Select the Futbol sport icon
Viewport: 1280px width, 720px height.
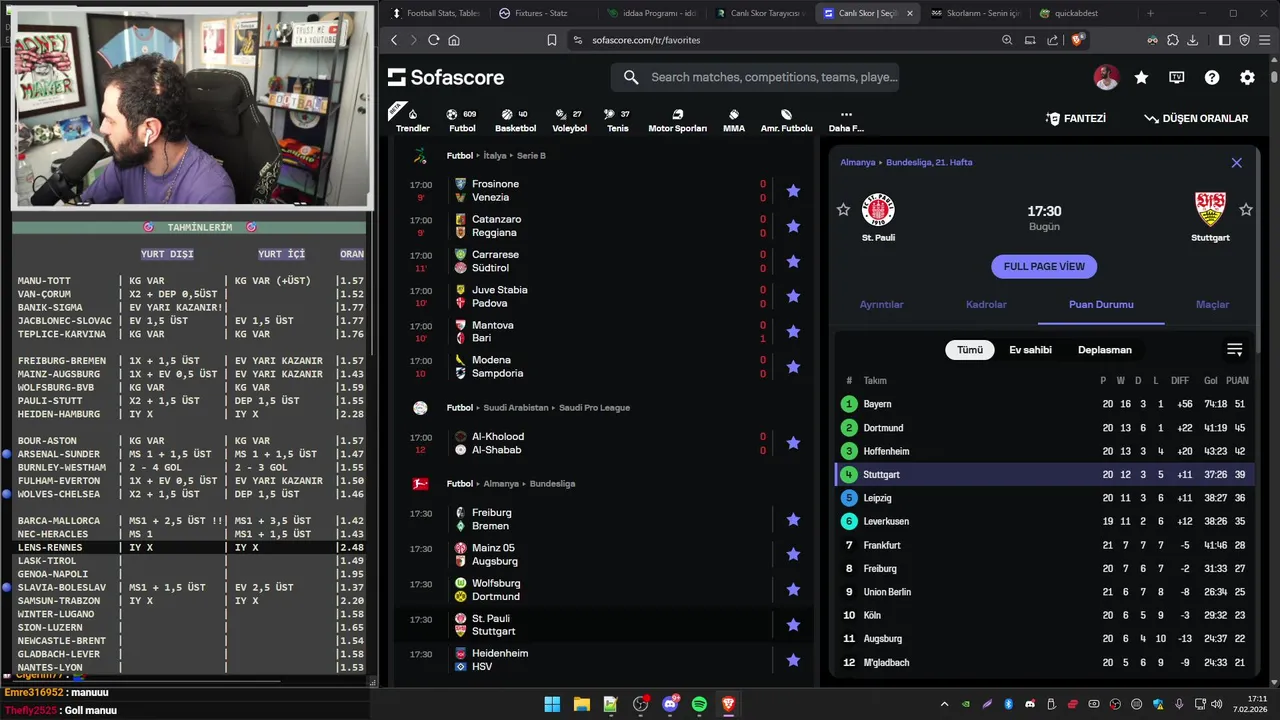coord(462,120)
